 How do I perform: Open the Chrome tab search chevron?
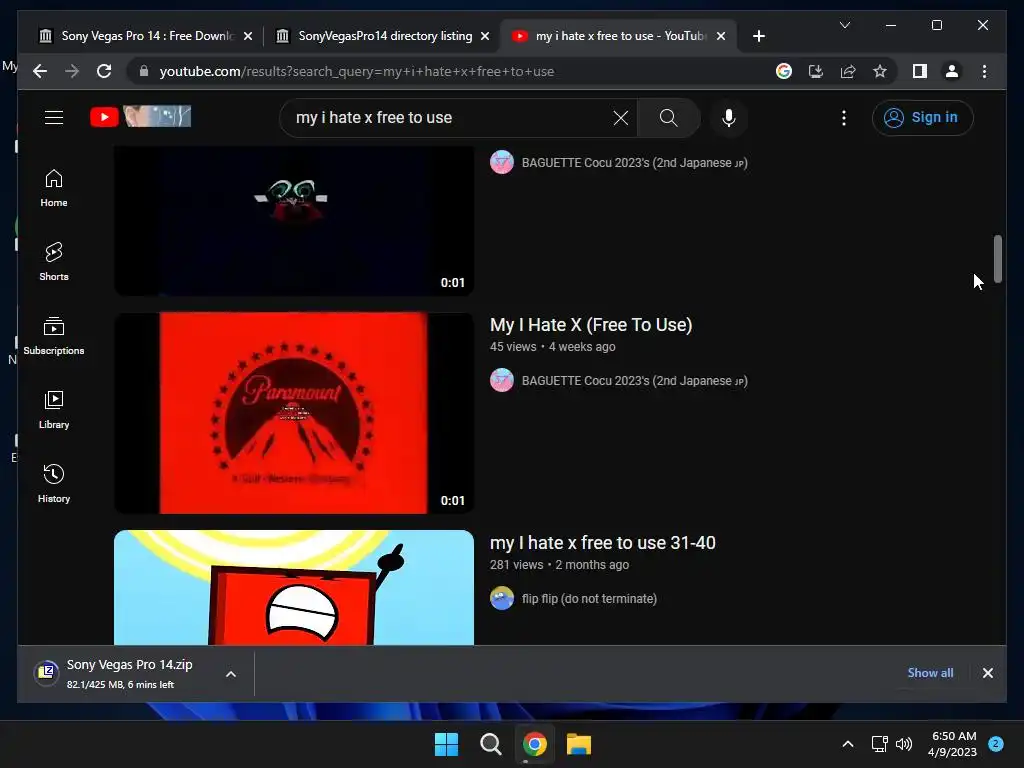tap(844, 25)
